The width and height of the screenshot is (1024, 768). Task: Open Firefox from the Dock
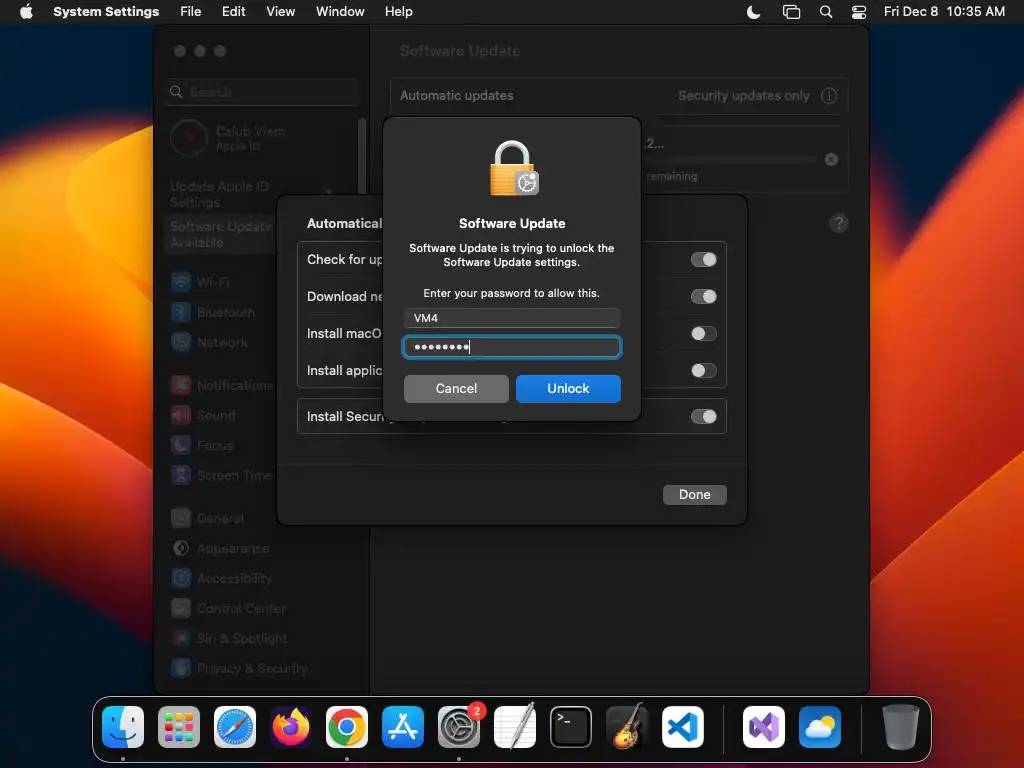pos(291,727)
